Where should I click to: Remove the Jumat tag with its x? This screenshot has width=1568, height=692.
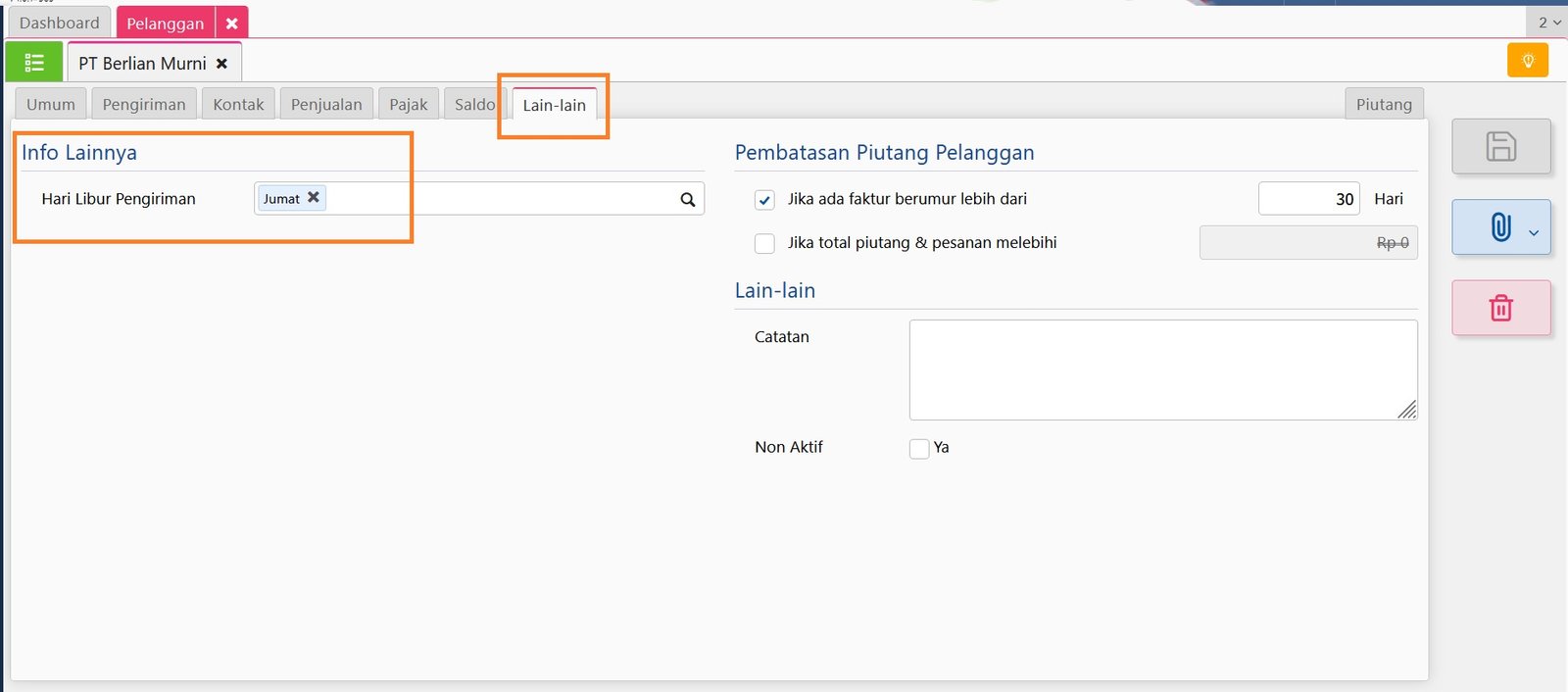[314, 197]
